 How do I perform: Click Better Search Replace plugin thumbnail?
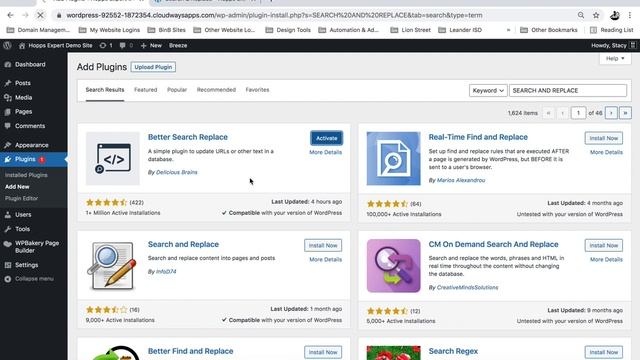pyautogui.click(x=113, y=158)
